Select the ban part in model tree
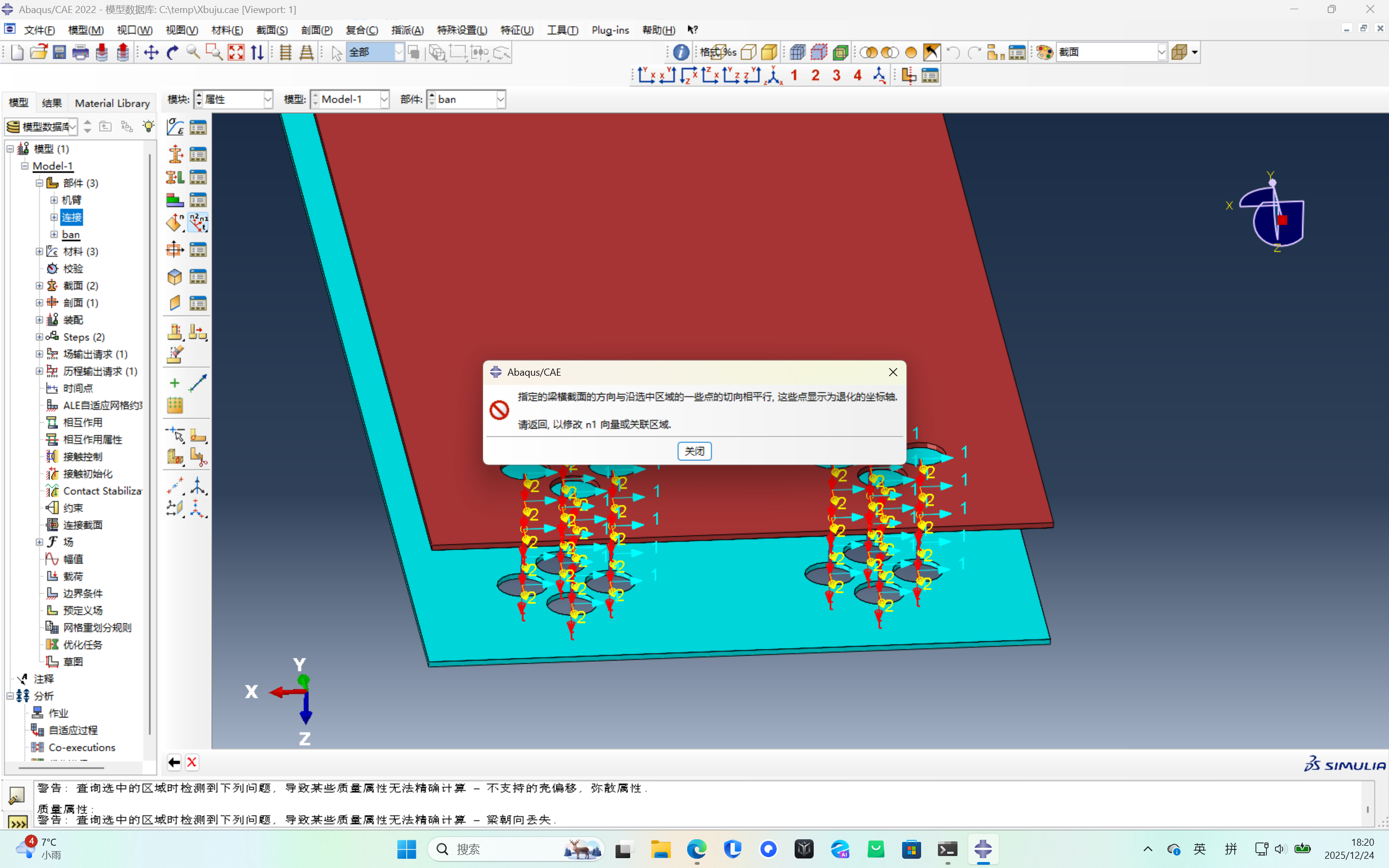1389x868 pixels. [x=71, y=234]
